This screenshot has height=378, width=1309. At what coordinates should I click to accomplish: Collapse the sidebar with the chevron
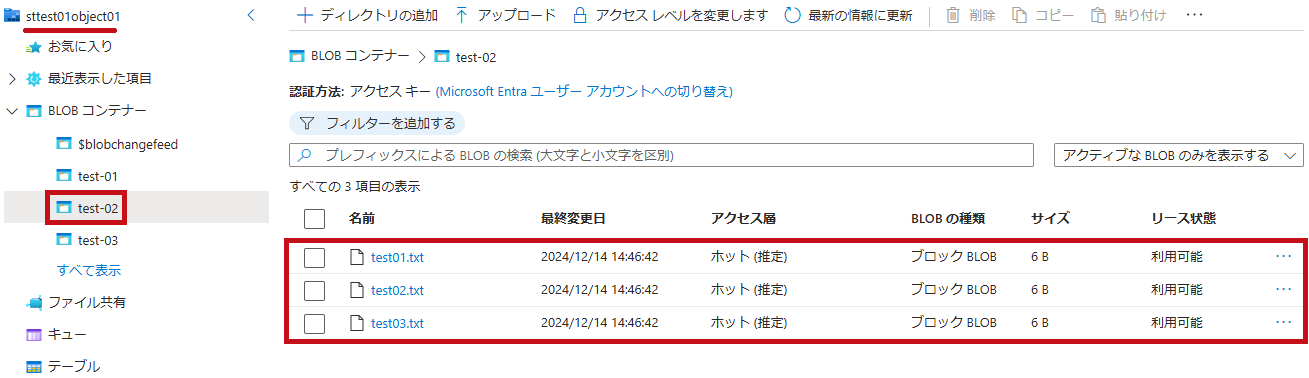[x=250, y=15]
